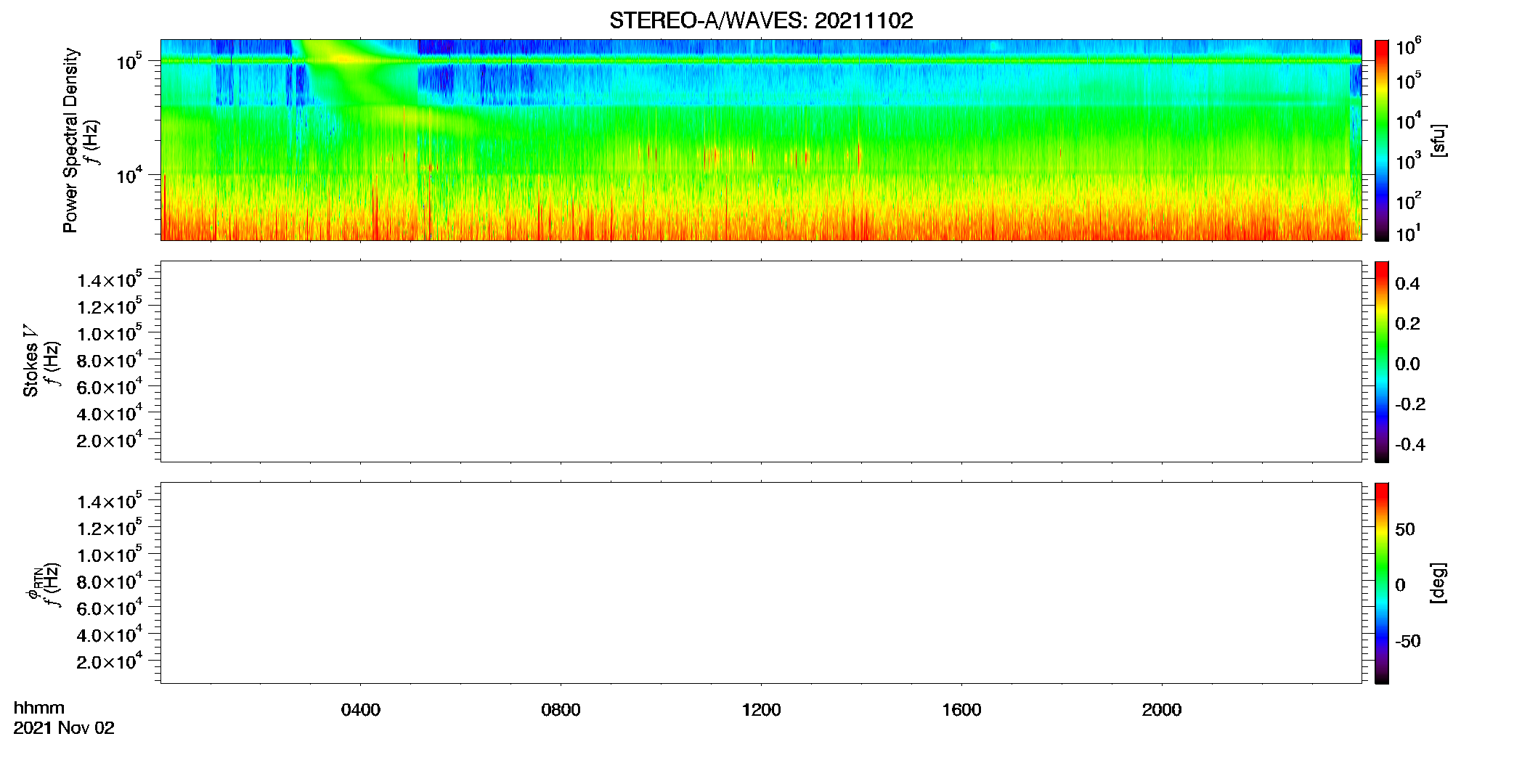Click the Stokes V axis label
The height and width of the screenshot is (784, 1522).
[x=30, y=361]
